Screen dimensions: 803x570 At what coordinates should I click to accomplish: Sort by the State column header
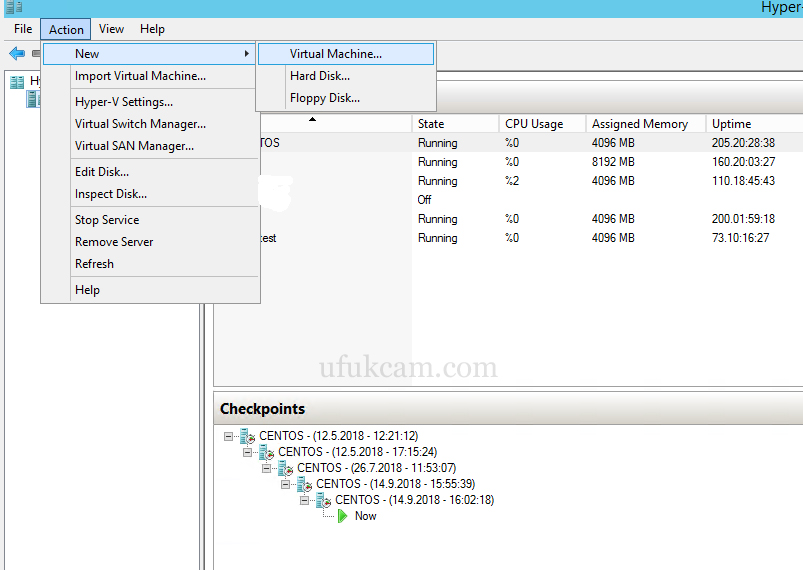point(455,124)
